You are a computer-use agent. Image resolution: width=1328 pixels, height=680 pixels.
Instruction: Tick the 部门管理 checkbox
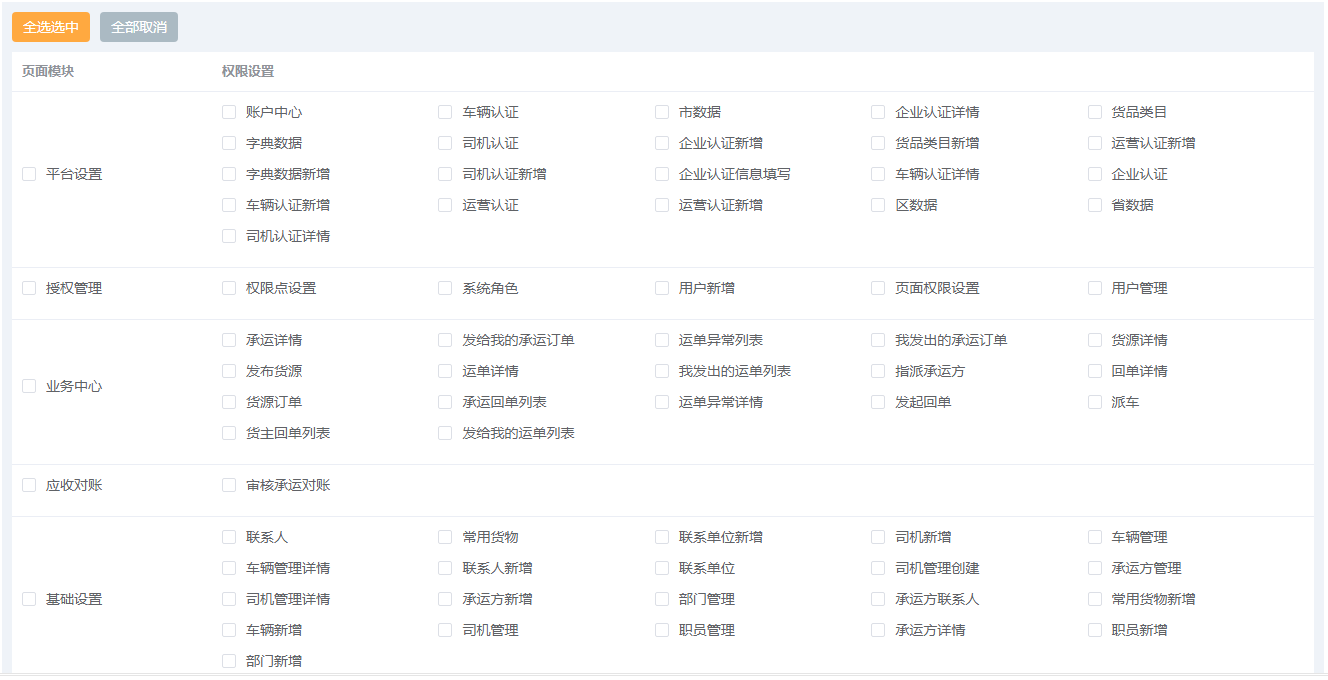pos(662,599)
